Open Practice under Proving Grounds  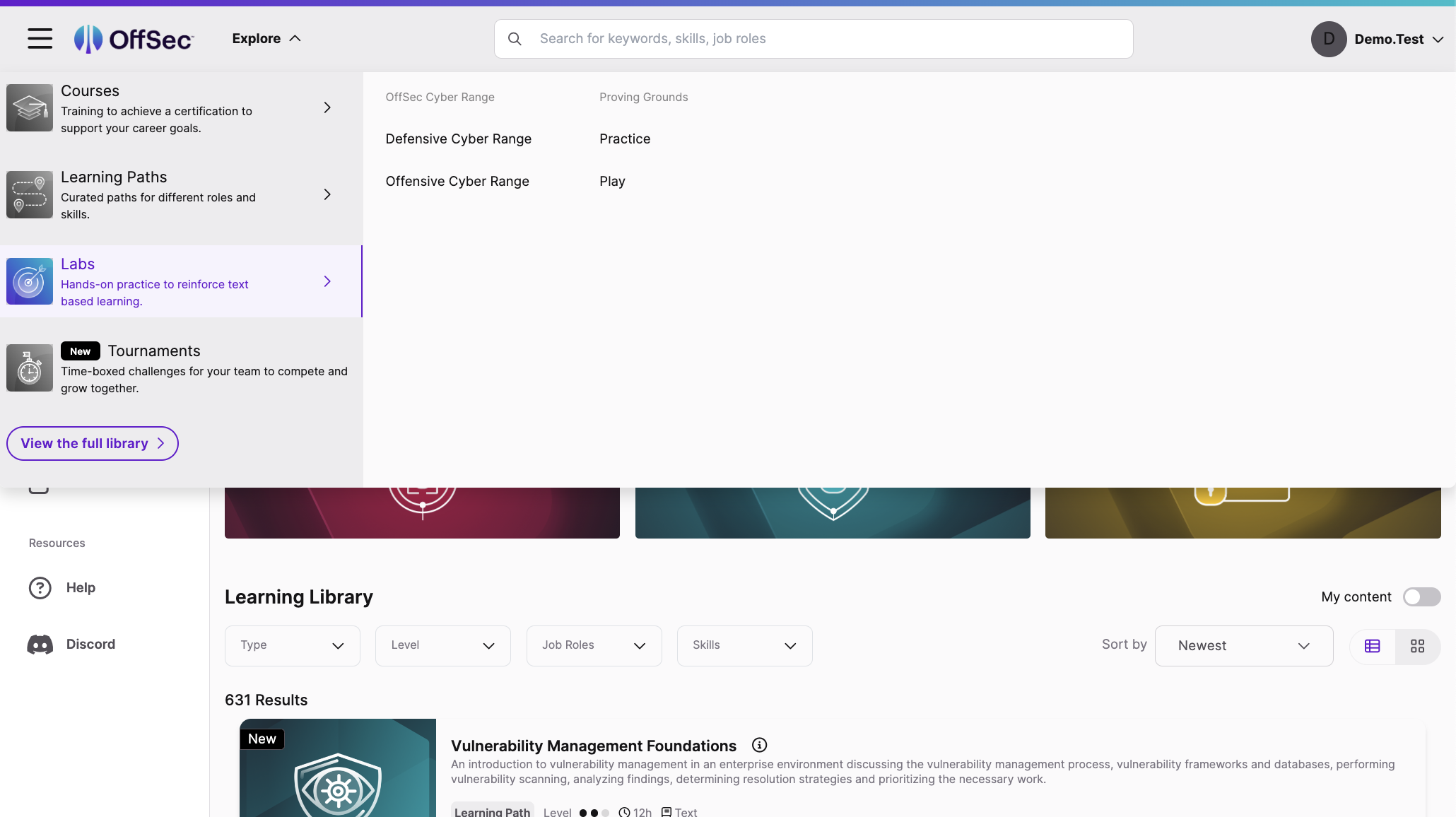click(x=625, y=139)
